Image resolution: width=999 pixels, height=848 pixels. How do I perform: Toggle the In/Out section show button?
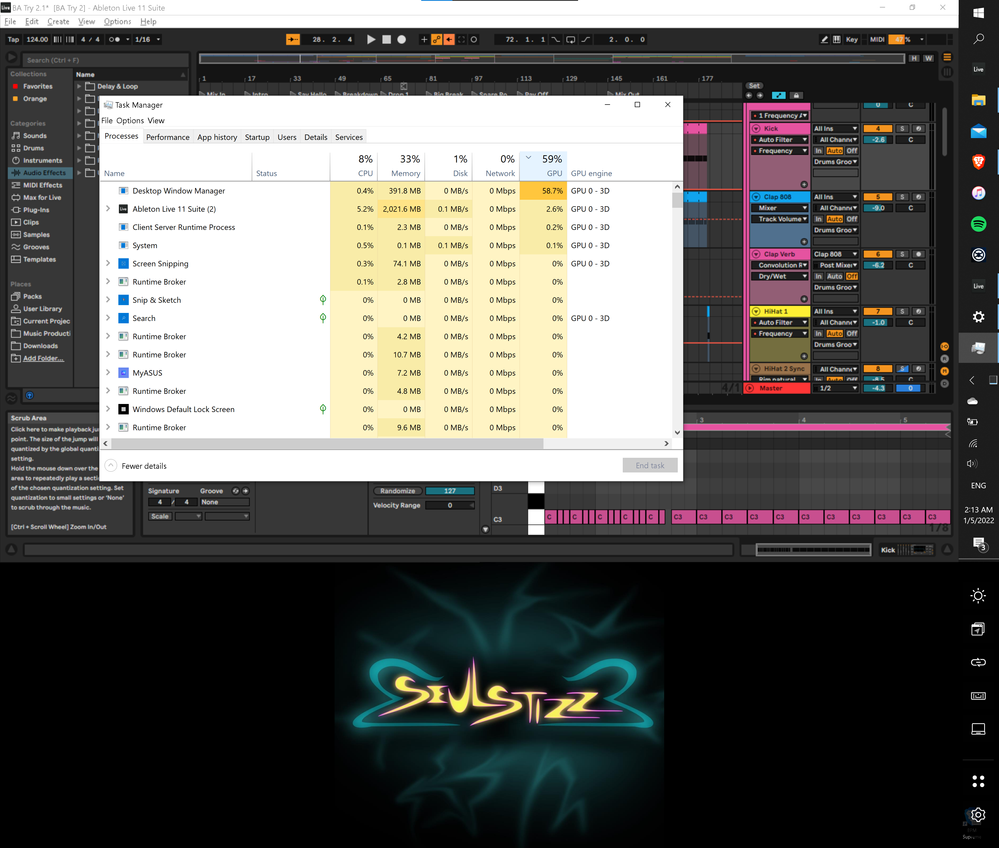pyautogui.click(x=945, y=347)
